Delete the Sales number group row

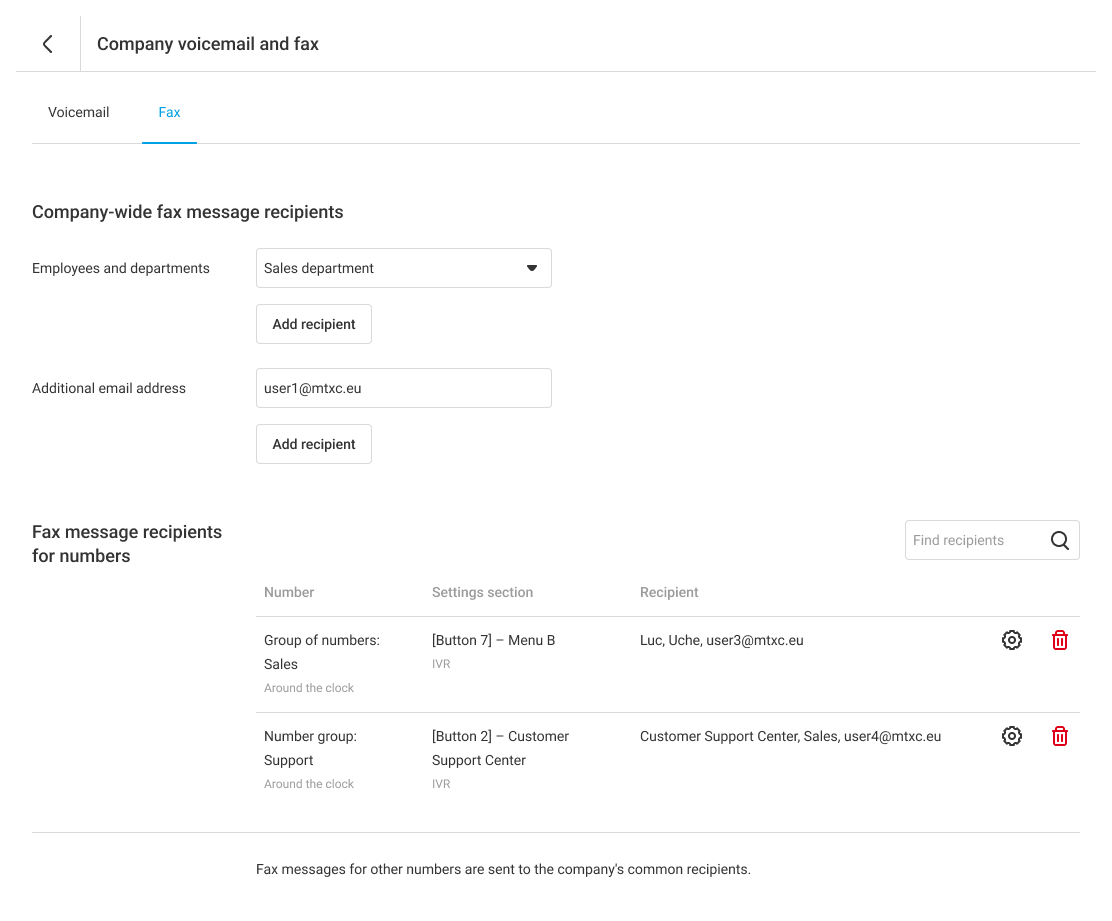click(1060, 640)
